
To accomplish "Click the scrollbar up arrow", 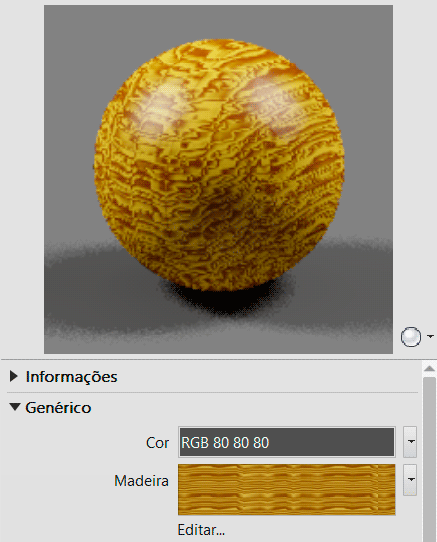I will 429,368.
